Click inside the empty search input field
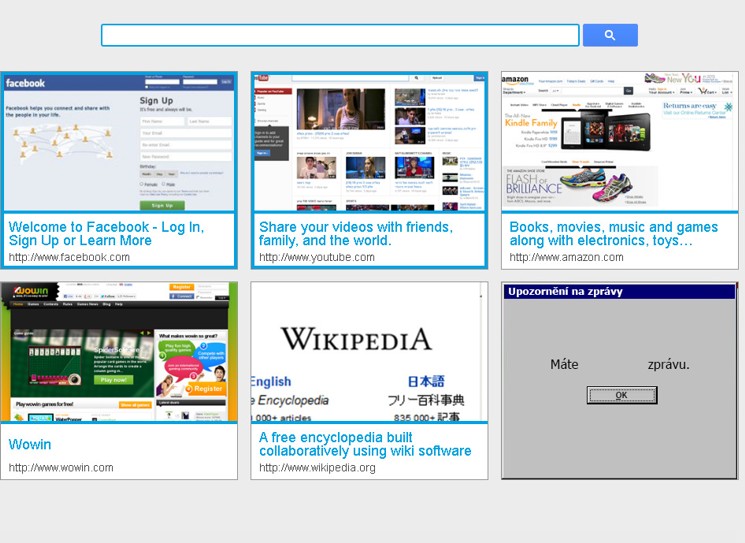Viewport: 745px width, 543px height. point(340,35)
